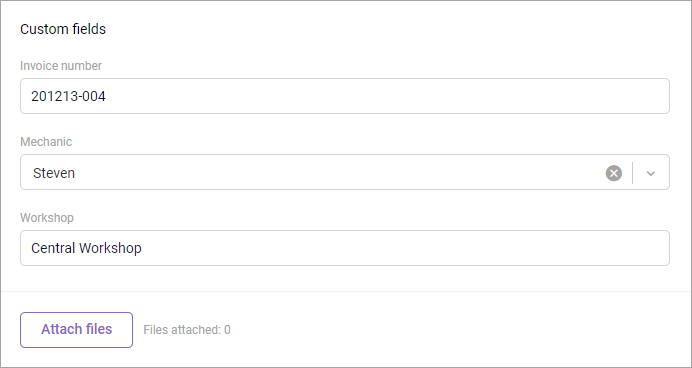Click the Workshop field label

[x=47, y=218]
